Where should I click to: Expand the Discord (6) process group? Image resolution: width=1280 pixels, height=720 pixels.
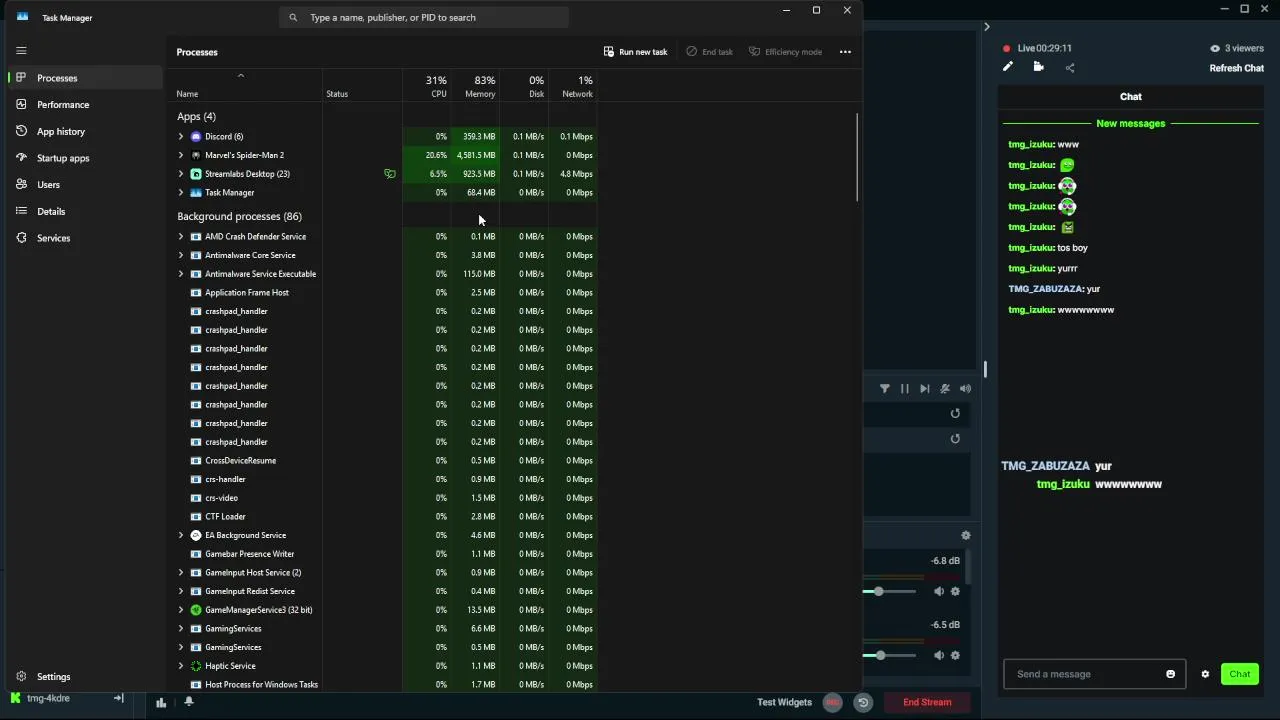[181, 136]
